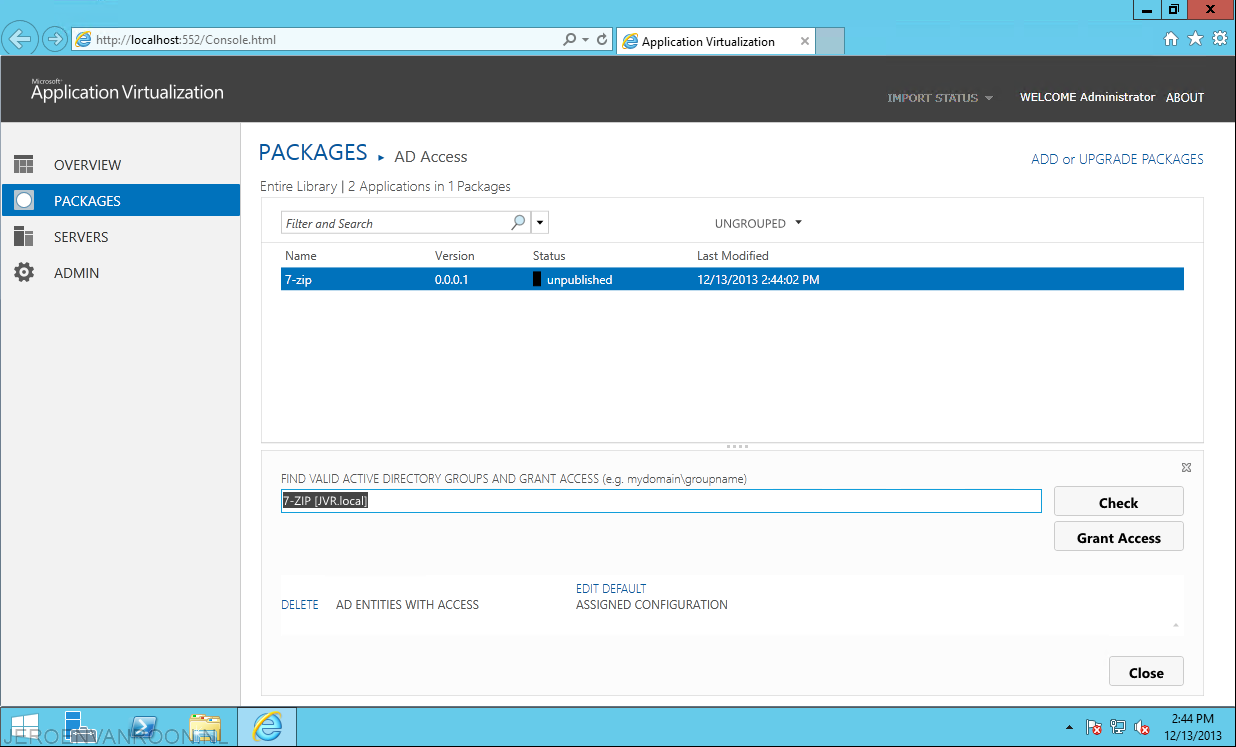Open browser Home icon
The image size is (1236, 747).
coord(1171,39)
